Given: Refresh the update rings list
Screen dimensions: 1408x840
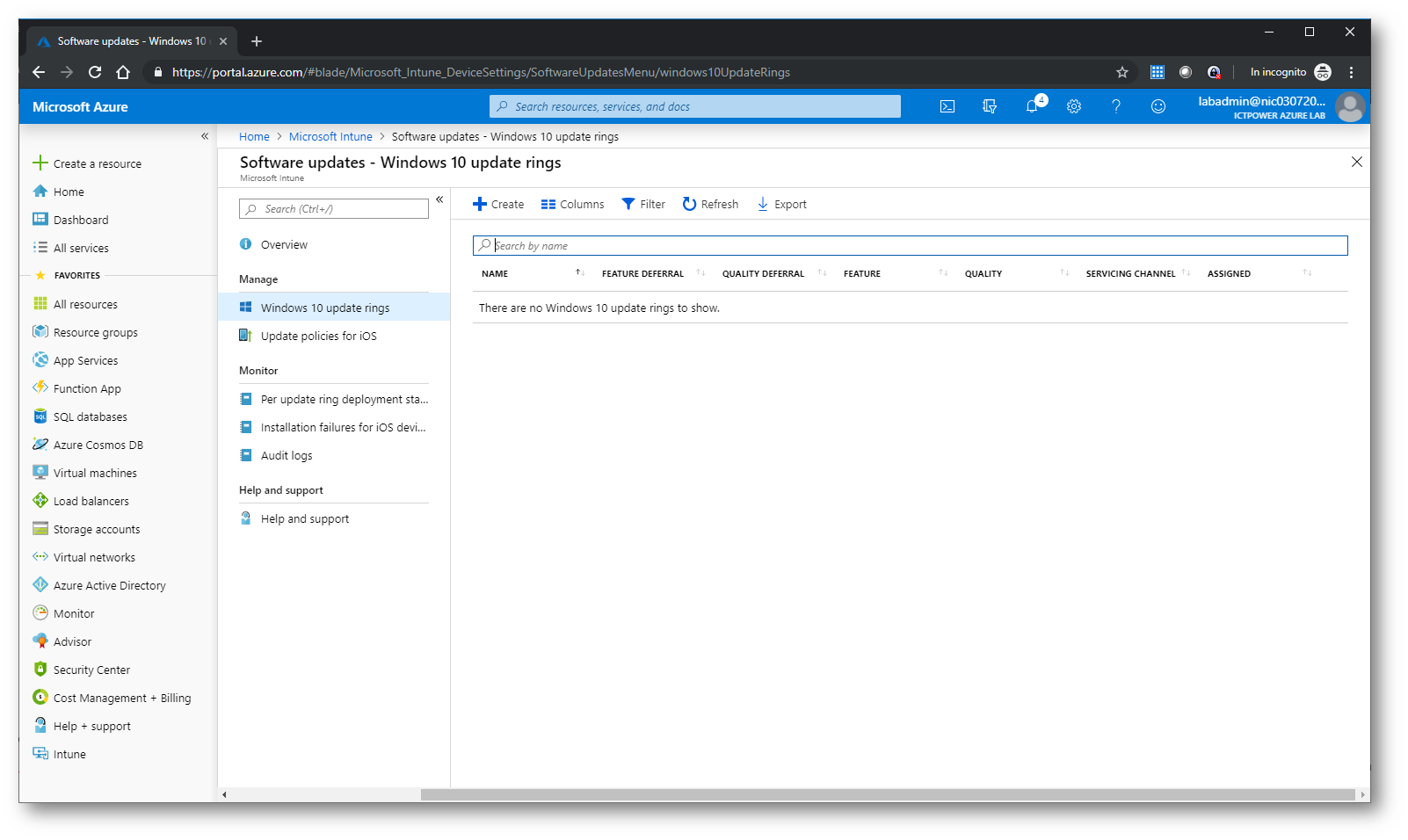Looking at the screenshot, I should pyautogui.click(x=710, y=204).
